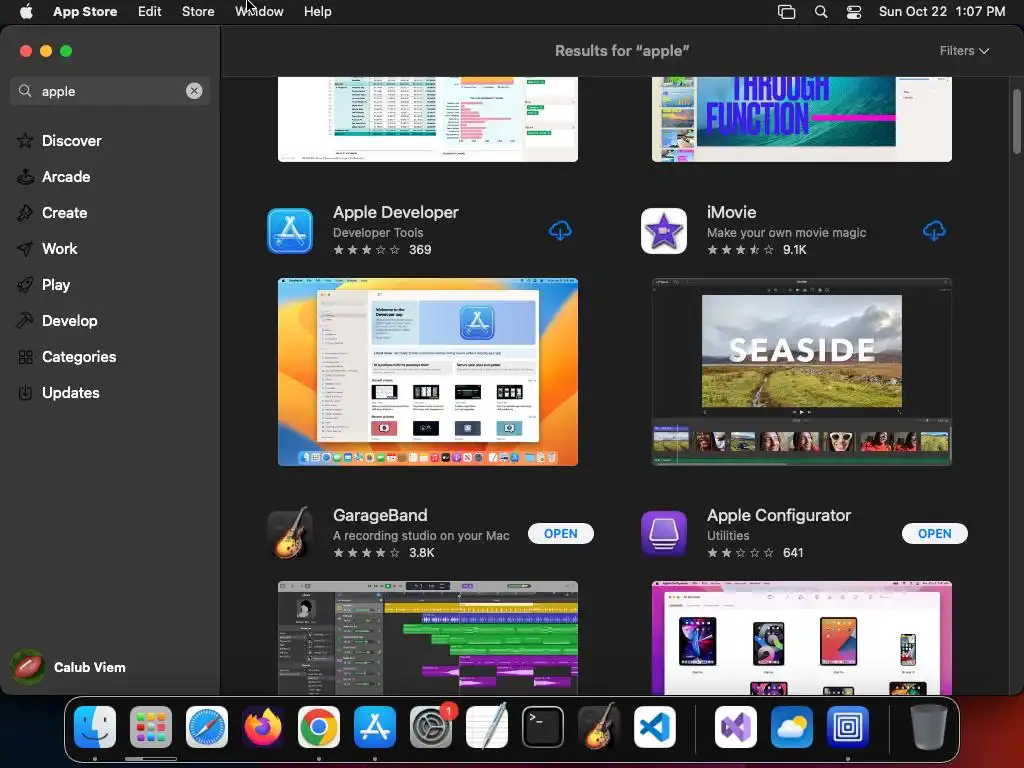Click the Apple Configurator app icon

coord(664,534)
